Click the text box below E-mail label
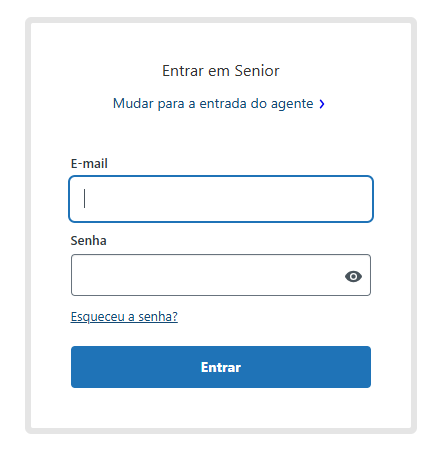Image resolution: width=447 pixels, height=464 pixels. pyautogui.click(x=221, y=199)
